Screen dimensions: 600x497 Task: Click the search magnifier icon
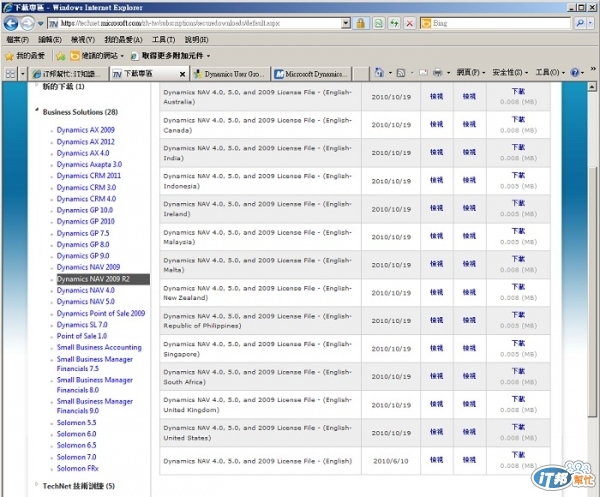580,23
